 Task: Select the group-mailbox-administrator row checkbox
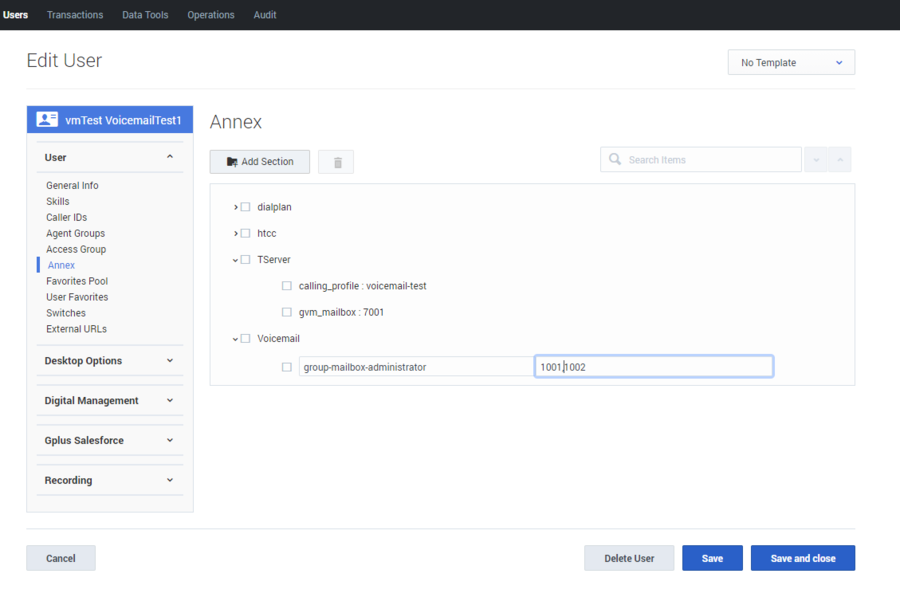pos(286,367)
